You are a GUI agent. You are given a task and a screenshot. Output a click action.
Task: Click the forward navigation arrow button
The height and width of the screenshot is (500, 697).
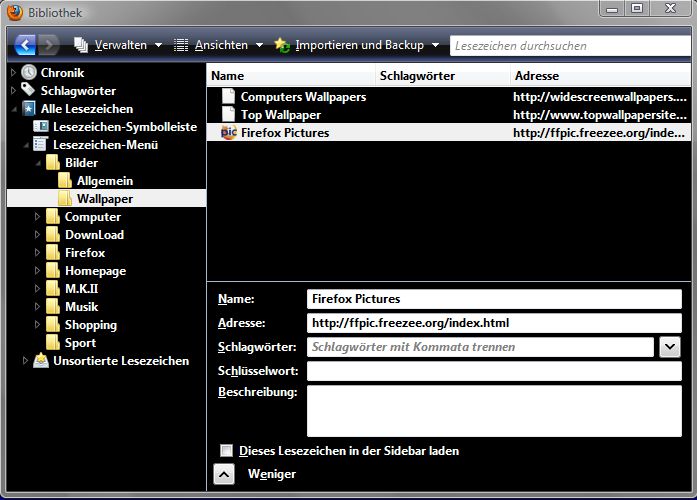pos(48,45)
